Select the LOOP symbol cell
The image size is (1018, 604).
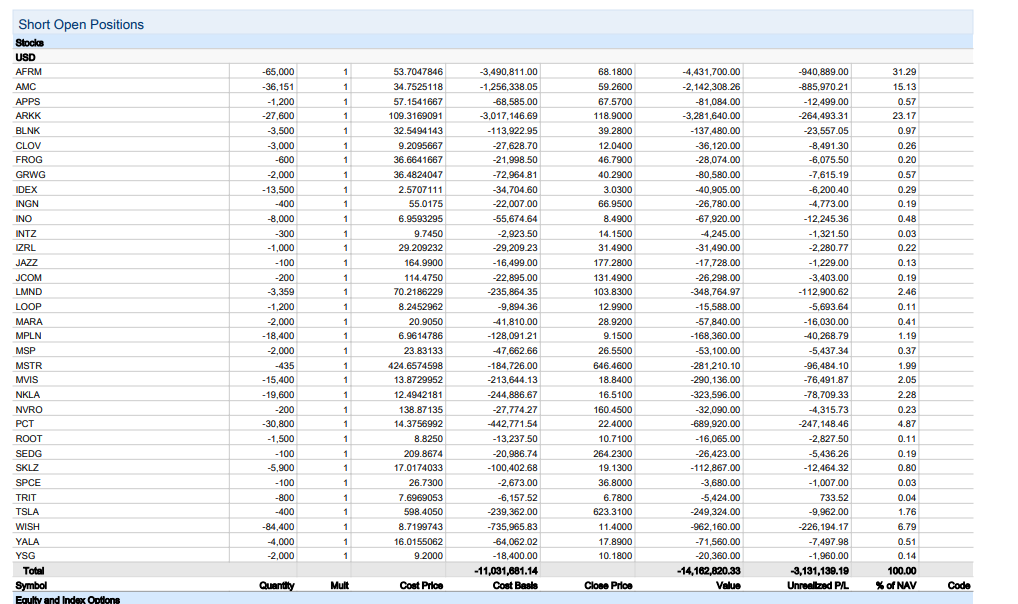29,307
